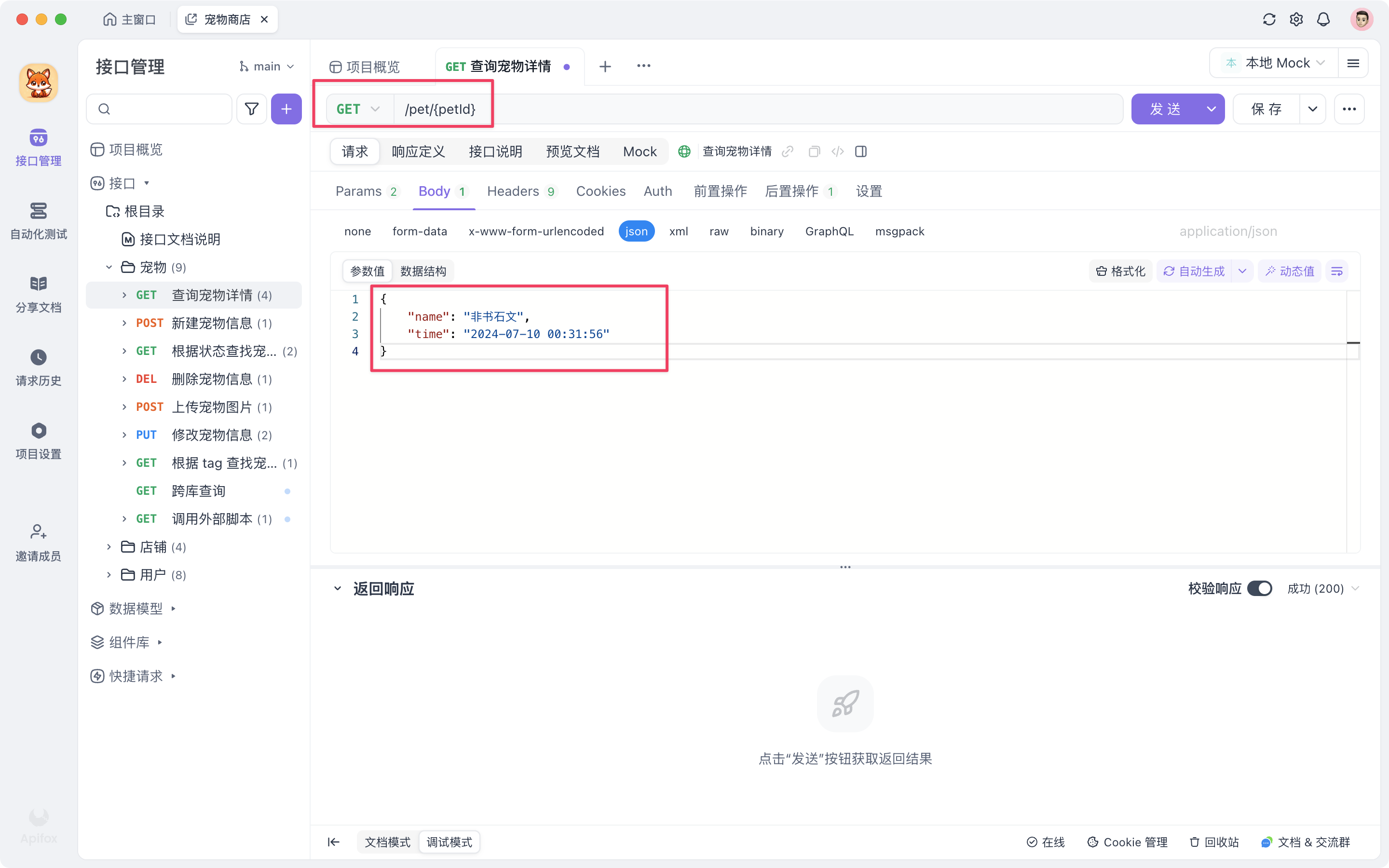
Task: Switch to the Body tab
Action: point(436,191)
